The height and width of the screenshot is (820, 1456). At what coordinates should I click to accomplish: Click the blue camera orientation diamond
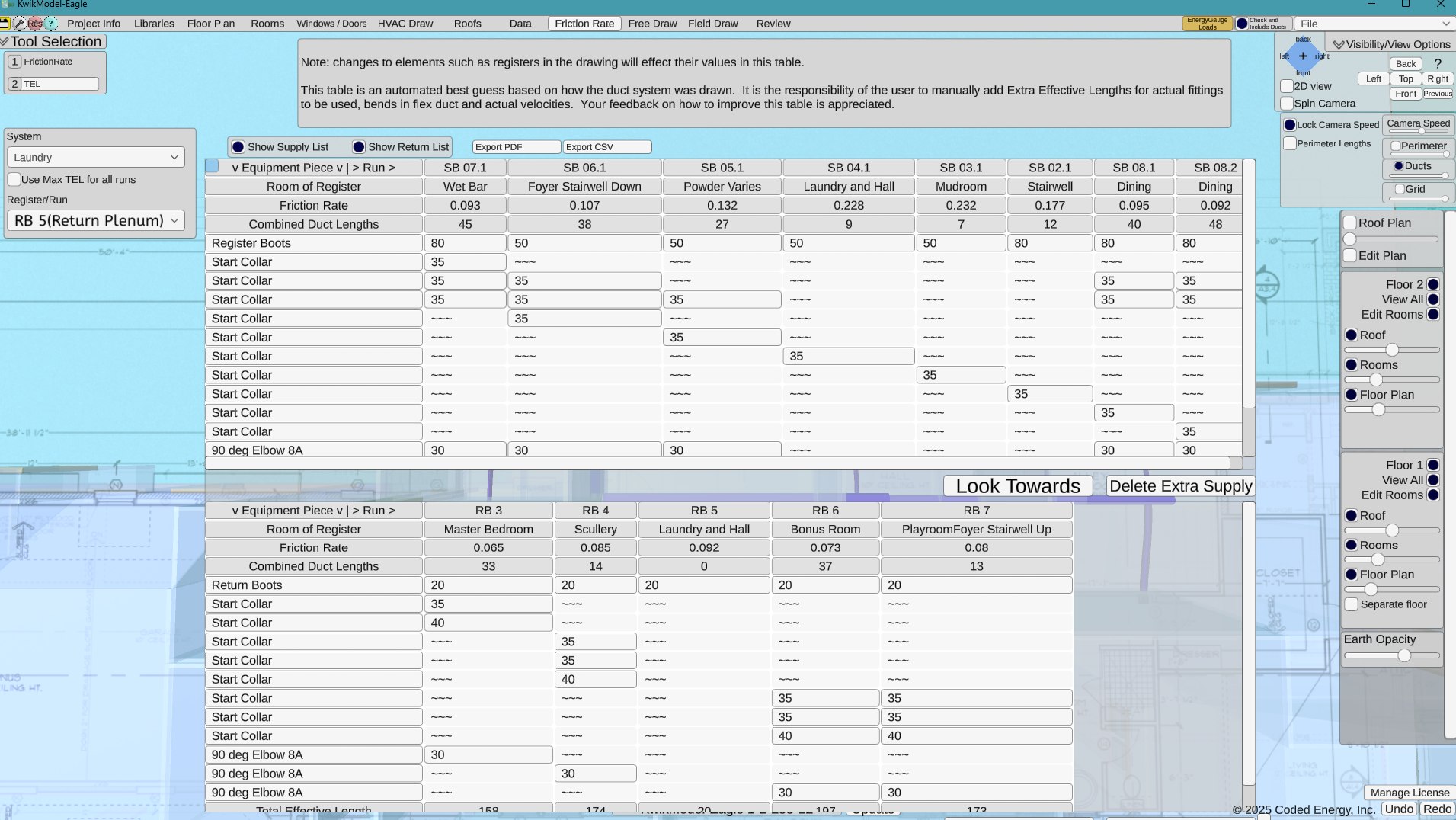pos(1303,56)
